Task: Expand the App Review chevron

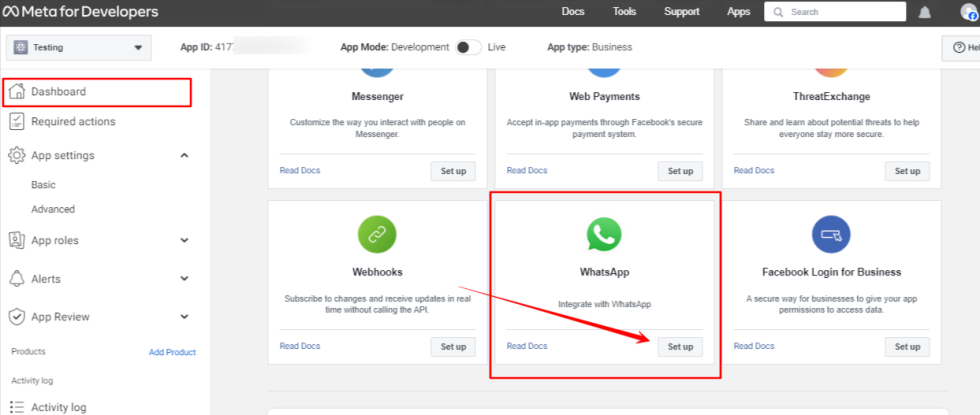Action: pyautogui.click(x=184, y=317)
